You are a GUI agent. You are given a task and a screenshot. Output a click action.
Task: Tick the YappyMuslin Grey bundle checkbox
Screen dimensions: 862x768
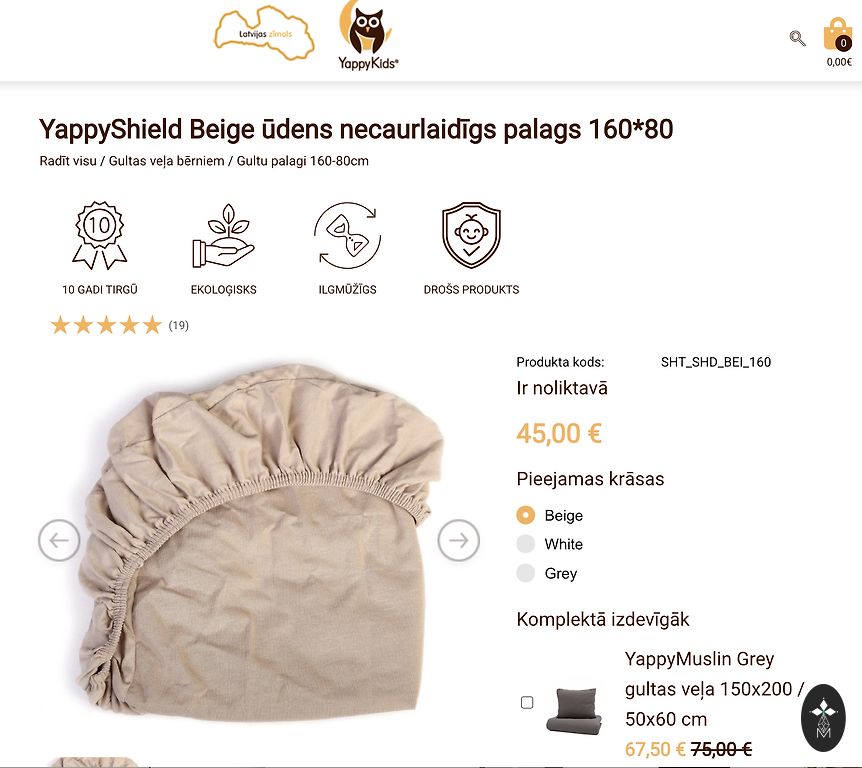pos(527,703)
